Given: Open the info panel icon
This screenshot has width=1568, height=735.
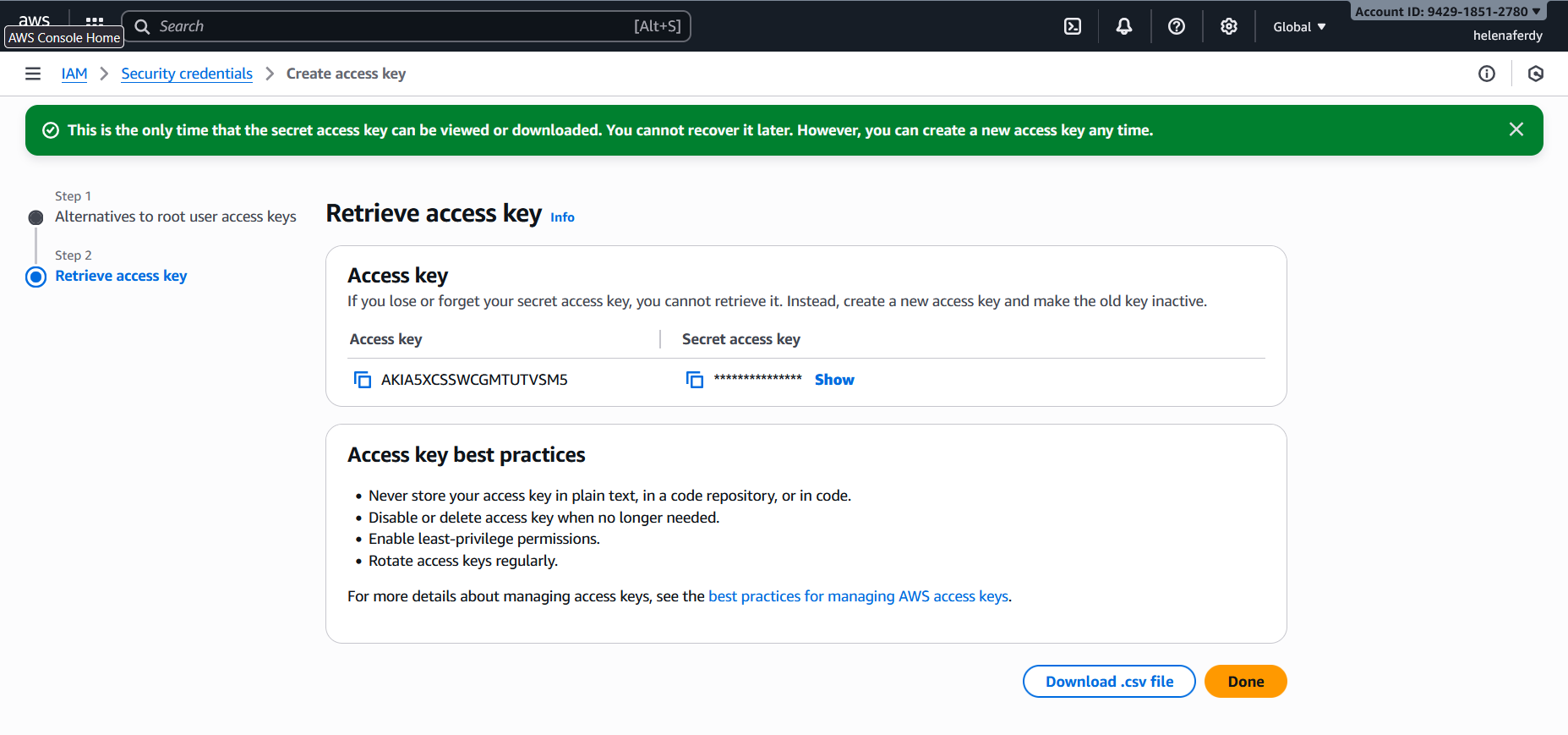Looking at the screenshot, I should click(x=1486, y=74).
